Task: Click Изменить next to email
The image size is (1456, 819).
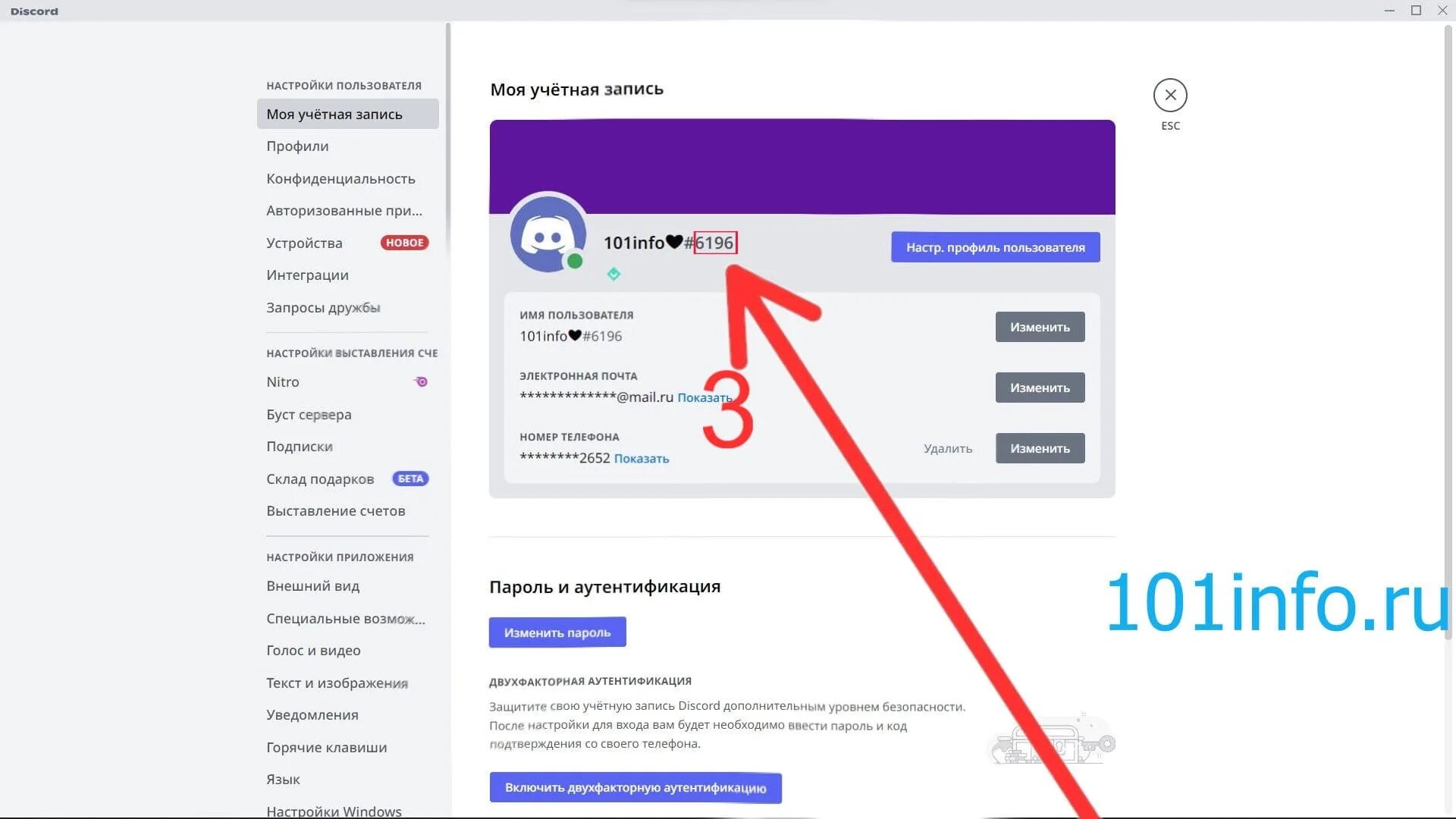Action: pos(1040,388)
